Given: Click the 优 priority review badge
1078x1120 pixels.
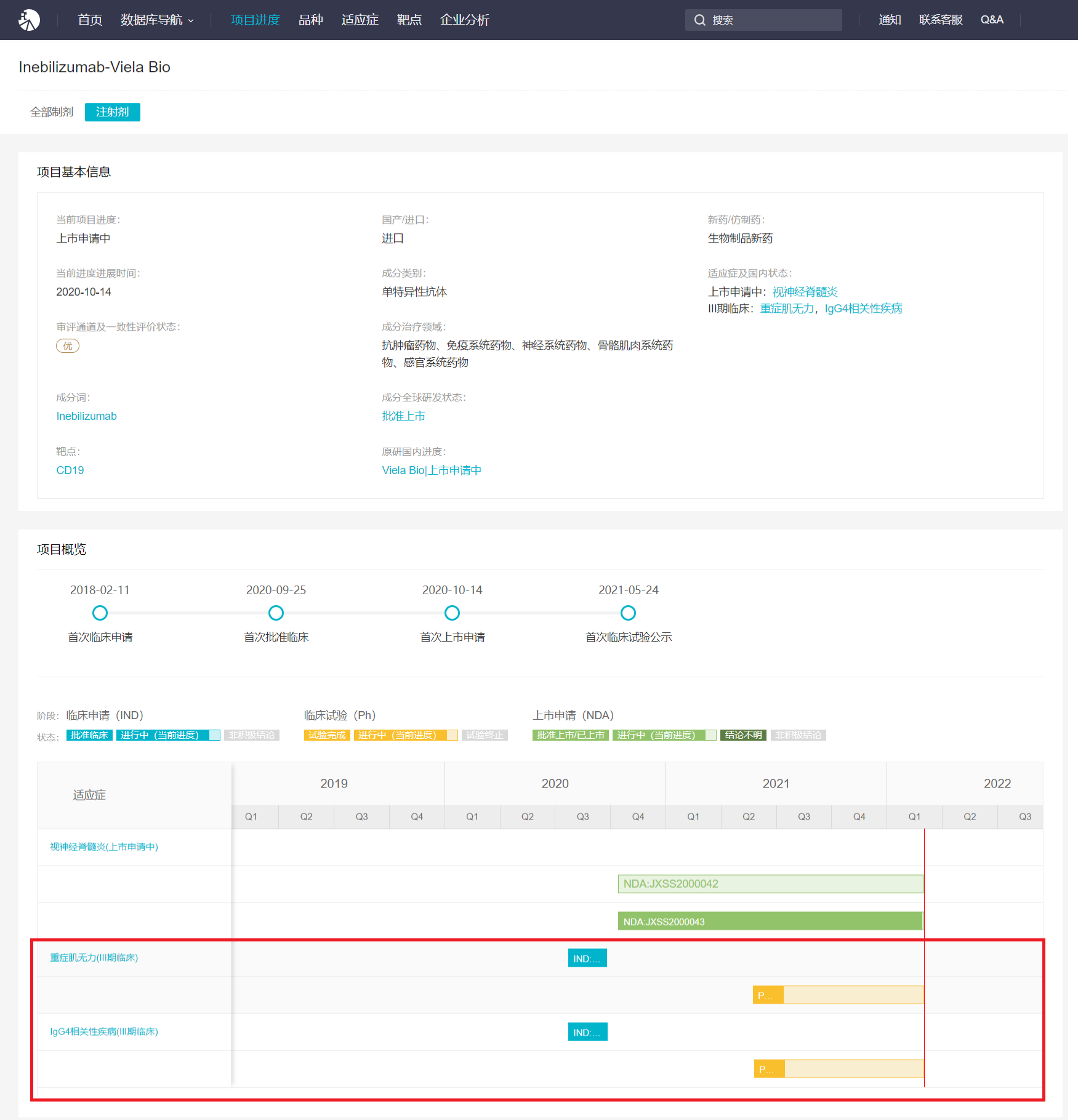Looking at the screenshot, I should 68,346.
